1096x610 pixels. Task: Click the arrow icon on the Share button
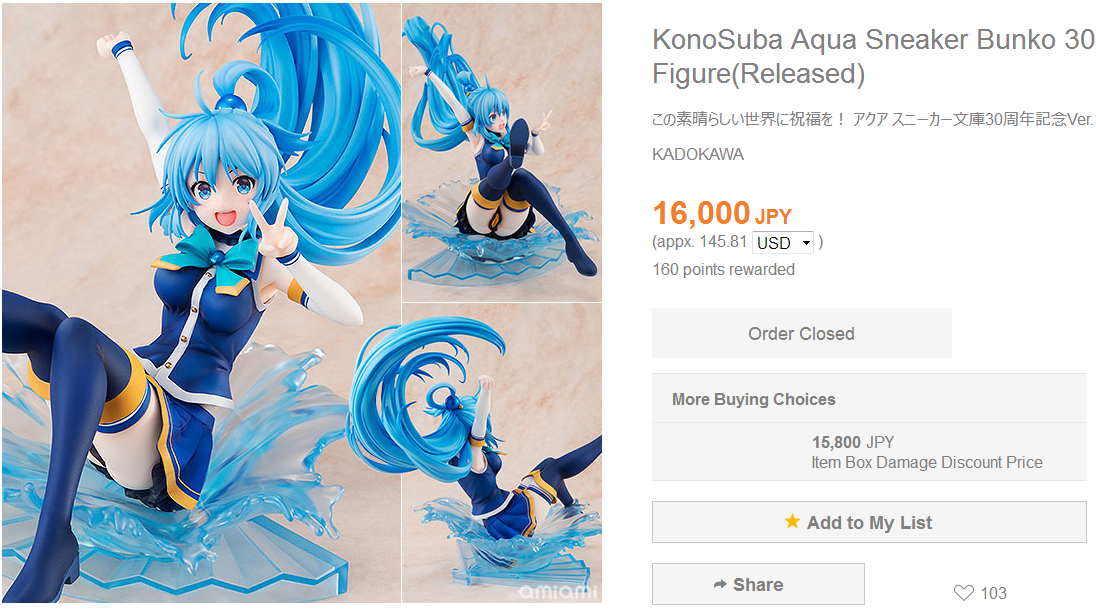[x=720, y=584]
